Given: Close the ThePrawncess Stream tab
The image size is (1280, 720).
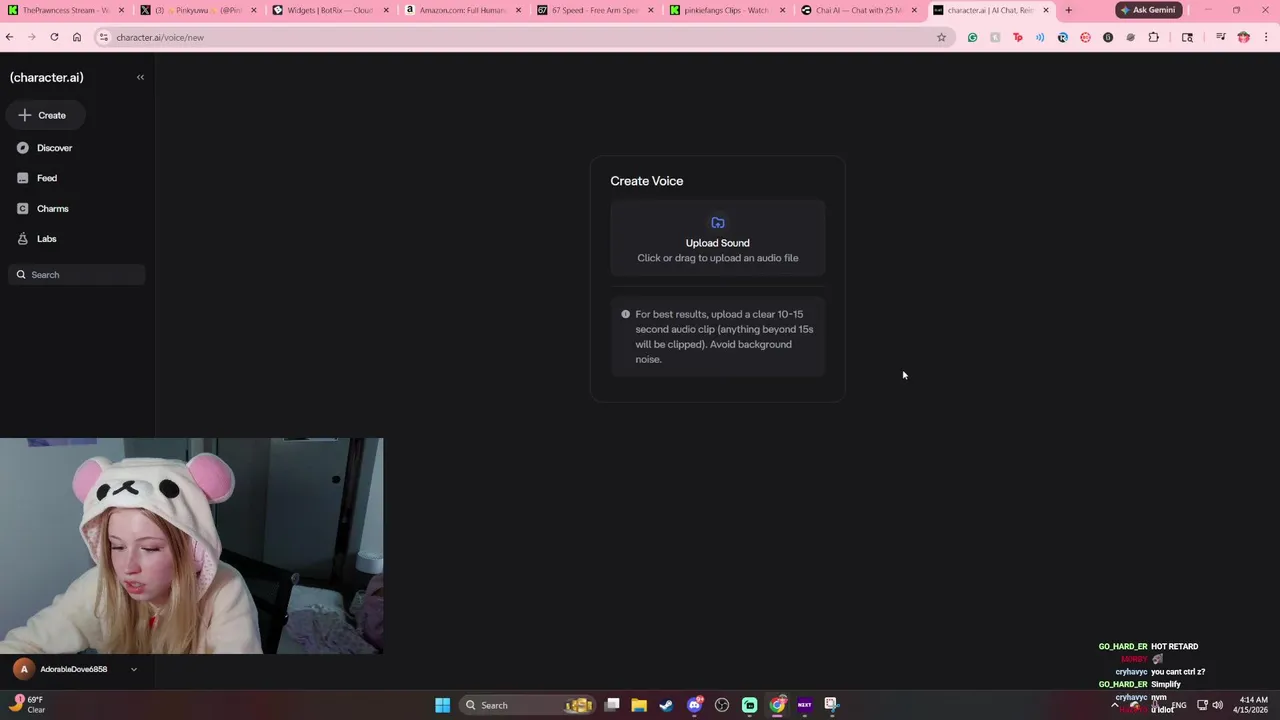Looking at the screenshot, I should [121, 10].
